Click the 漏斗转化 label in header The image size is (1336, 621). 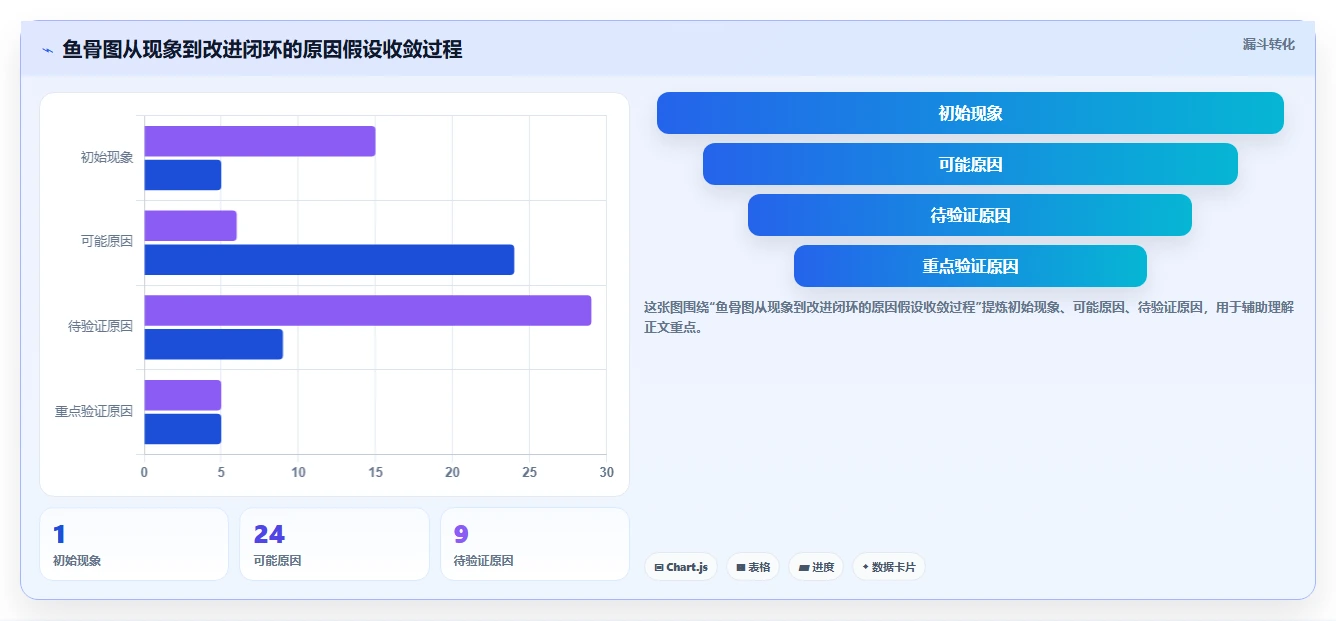1268,45
